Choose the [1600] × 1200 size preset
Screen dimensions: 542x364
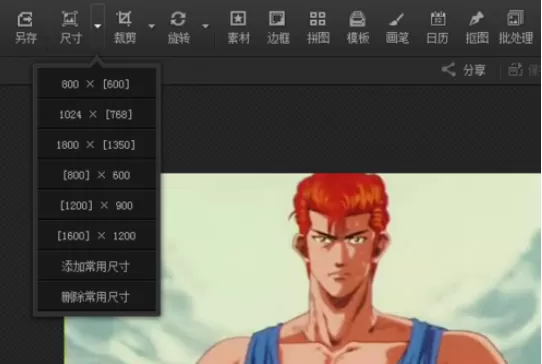(x=96, y=236)
